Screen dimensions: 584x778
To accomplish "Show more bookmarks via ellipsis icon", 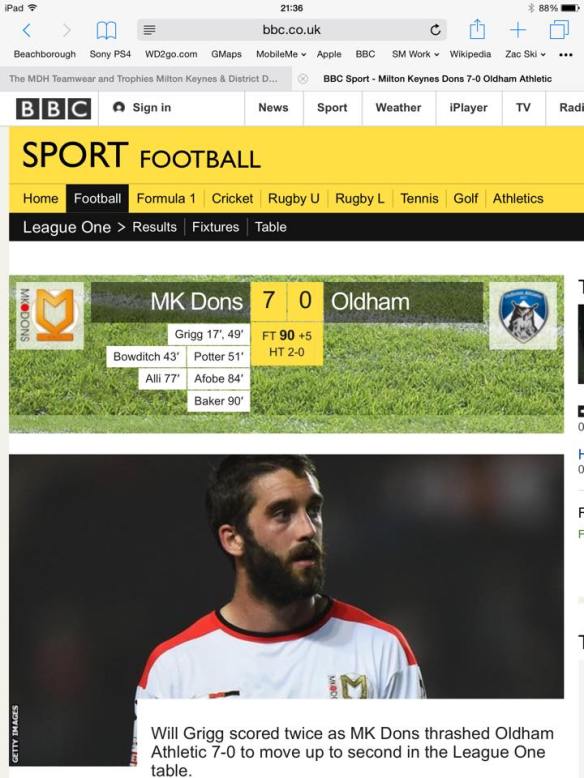I will pos(566,55).
